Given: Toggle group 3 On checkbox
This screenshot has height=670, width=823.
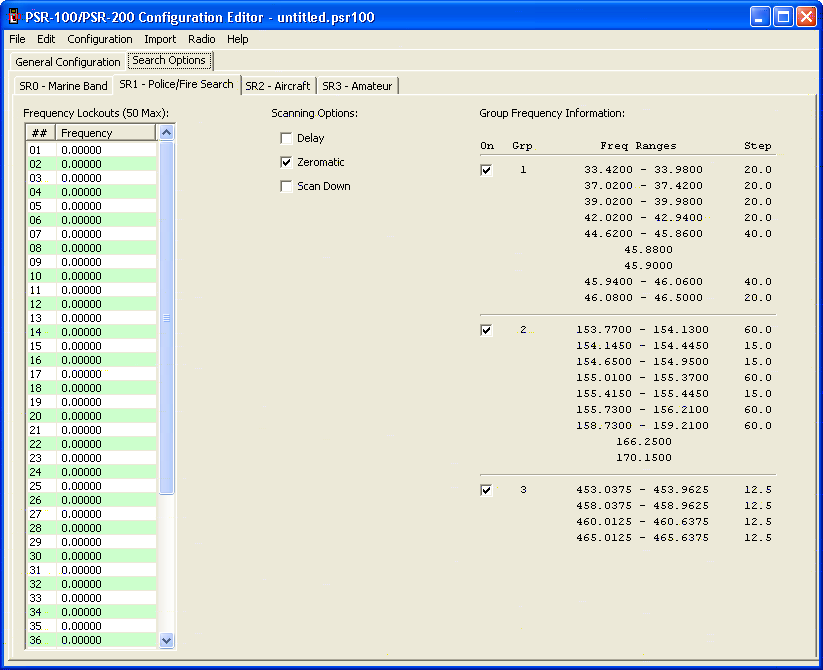Looking at the screenshot, I should [487, 490].
